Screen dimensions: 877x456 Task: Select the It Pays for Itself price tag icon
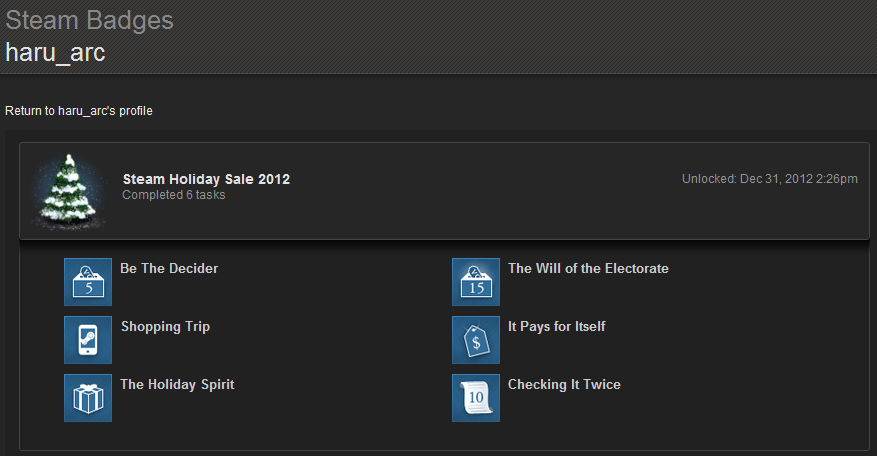476,340
